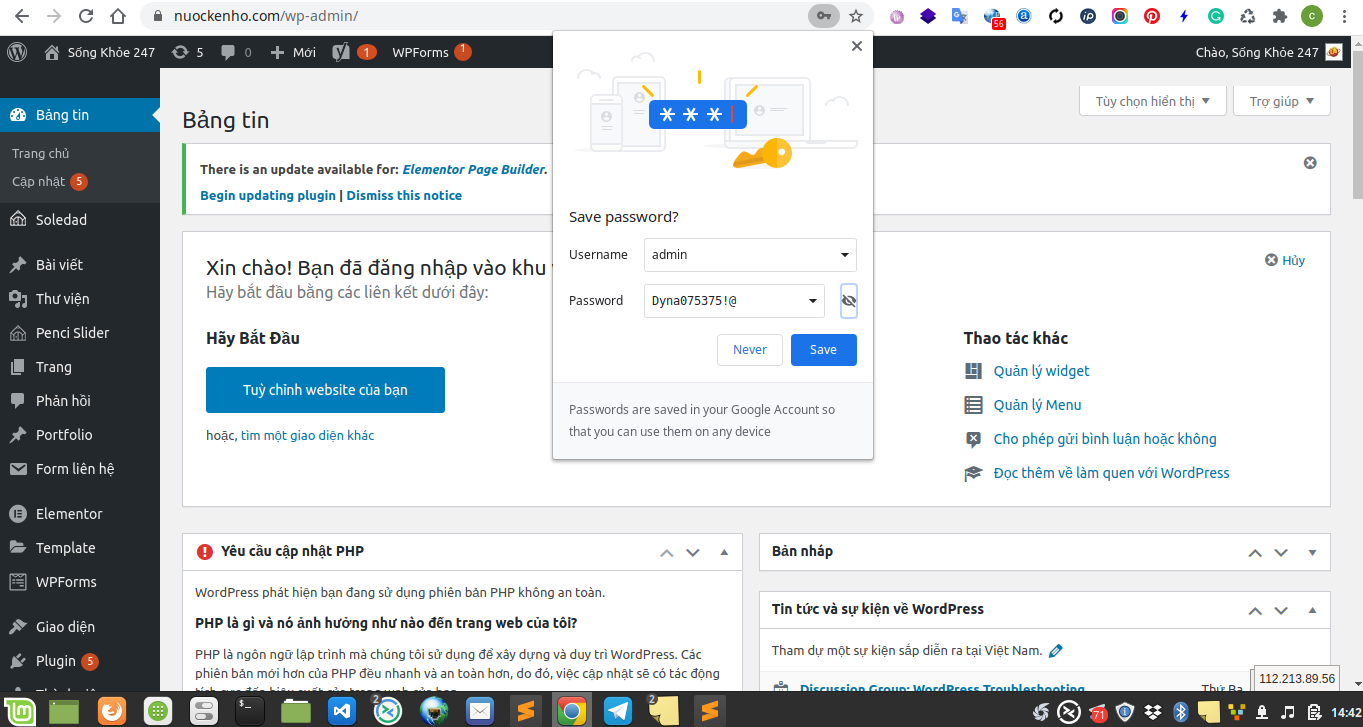Open the Password dropdown arrow

point(813,300)
